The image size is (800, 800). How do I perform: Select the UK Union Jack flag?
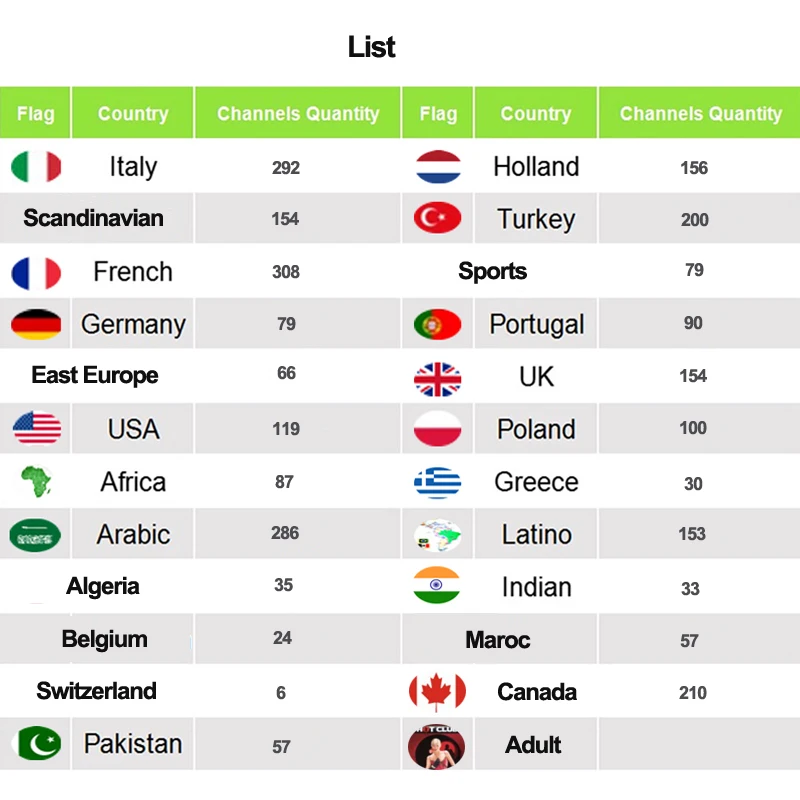point(437,379)
